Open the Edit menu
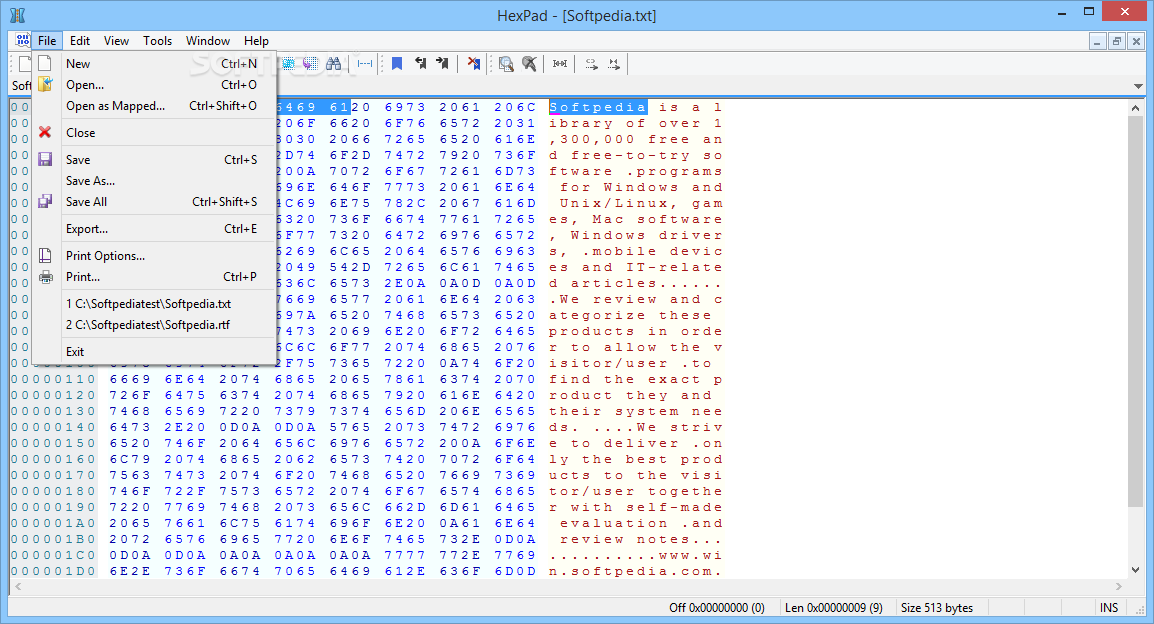Screen dimensions: 1154x624 click(x=79, y=40)
